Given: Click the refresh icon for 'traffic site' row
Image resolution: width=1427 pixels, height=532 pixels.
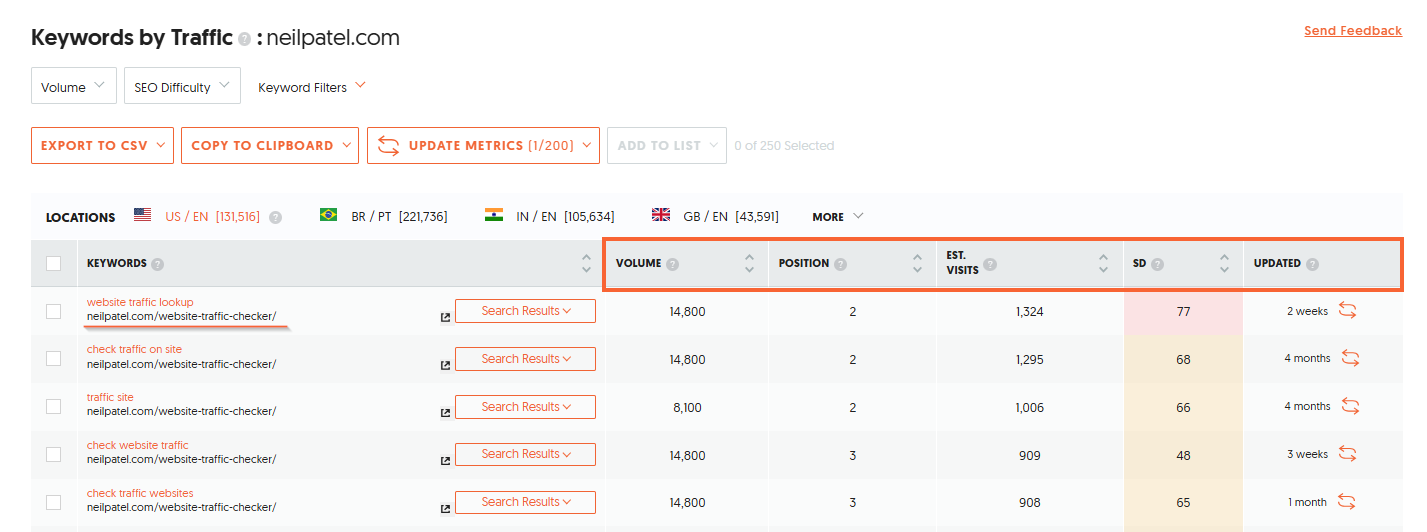Looking at the screenshot, I should point(1350,406).
